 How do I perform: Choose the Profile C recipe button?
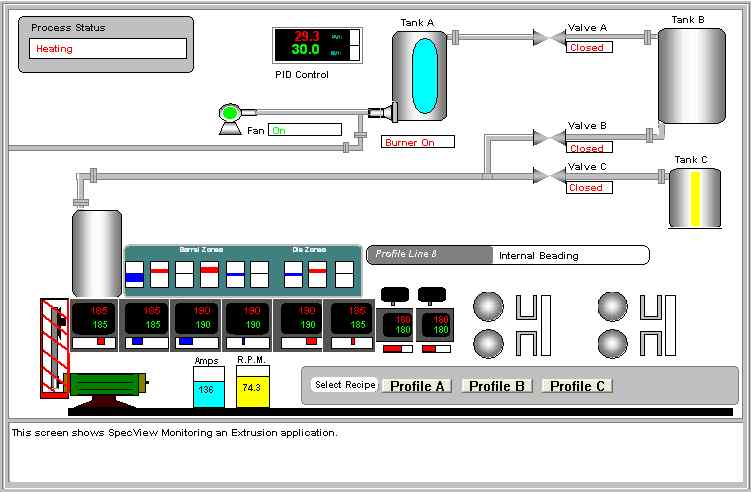577,386
